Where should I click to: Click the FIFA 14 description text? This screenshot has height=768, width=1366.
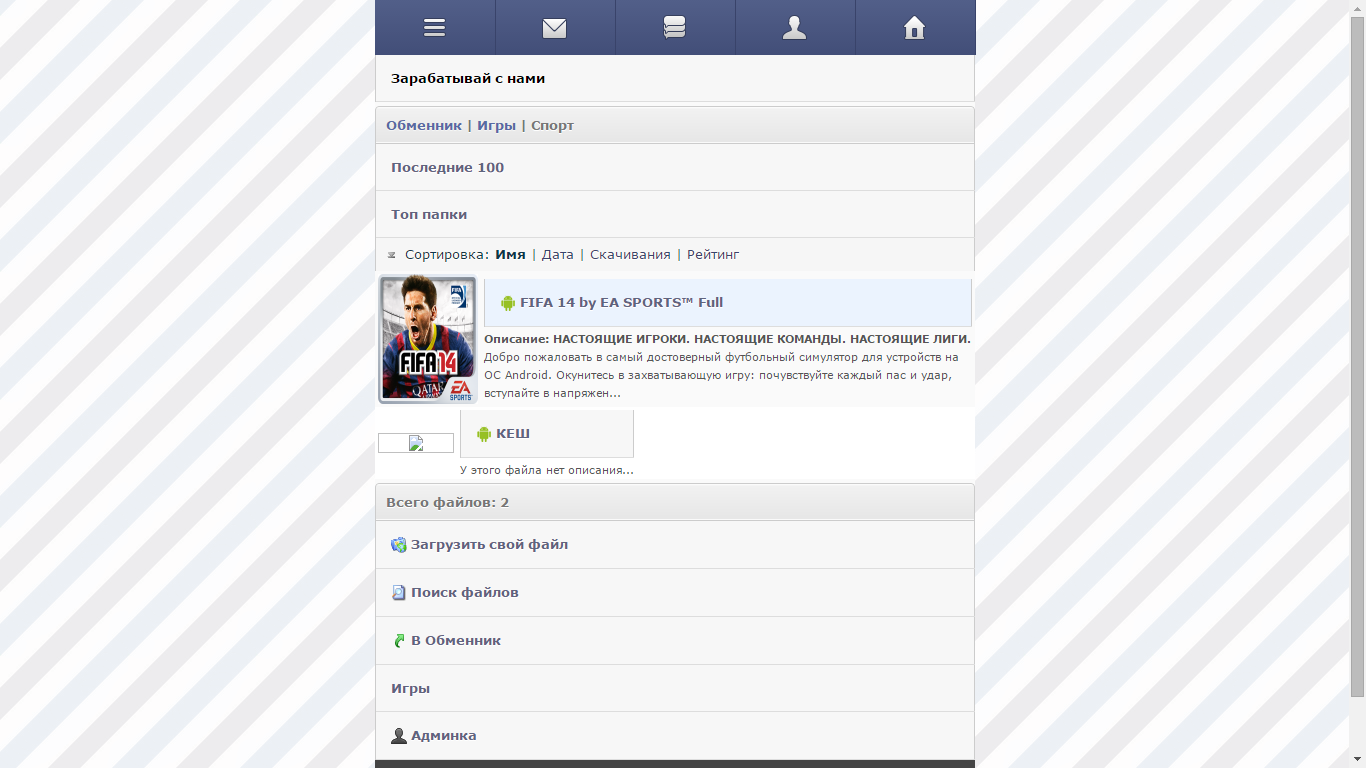pos(727,366)
